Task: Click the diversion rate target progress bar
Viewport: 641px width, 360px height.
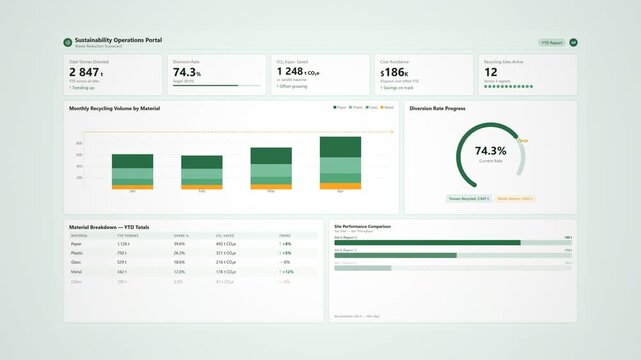Action: [x=217, y=85]
